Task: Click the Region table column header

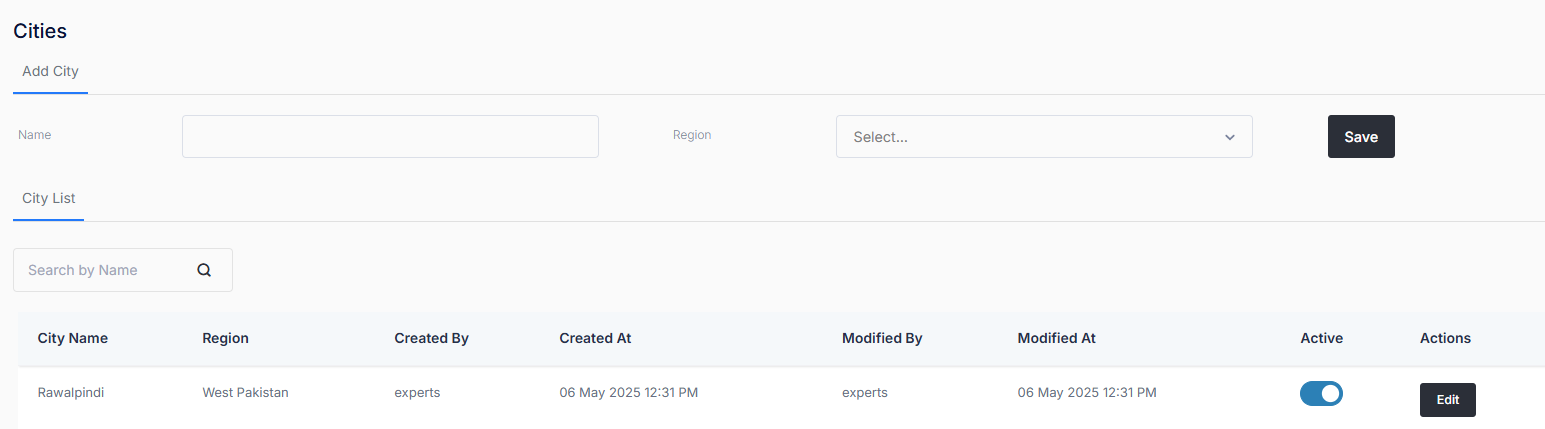Action: coord(225,338)
